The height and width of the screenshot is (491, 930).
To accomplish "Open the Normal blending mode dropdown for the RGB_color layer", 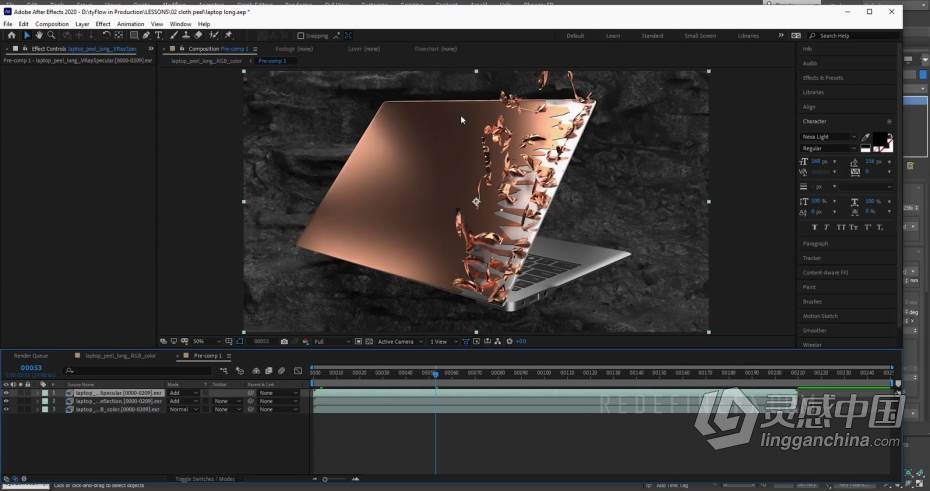I will 183,409.
